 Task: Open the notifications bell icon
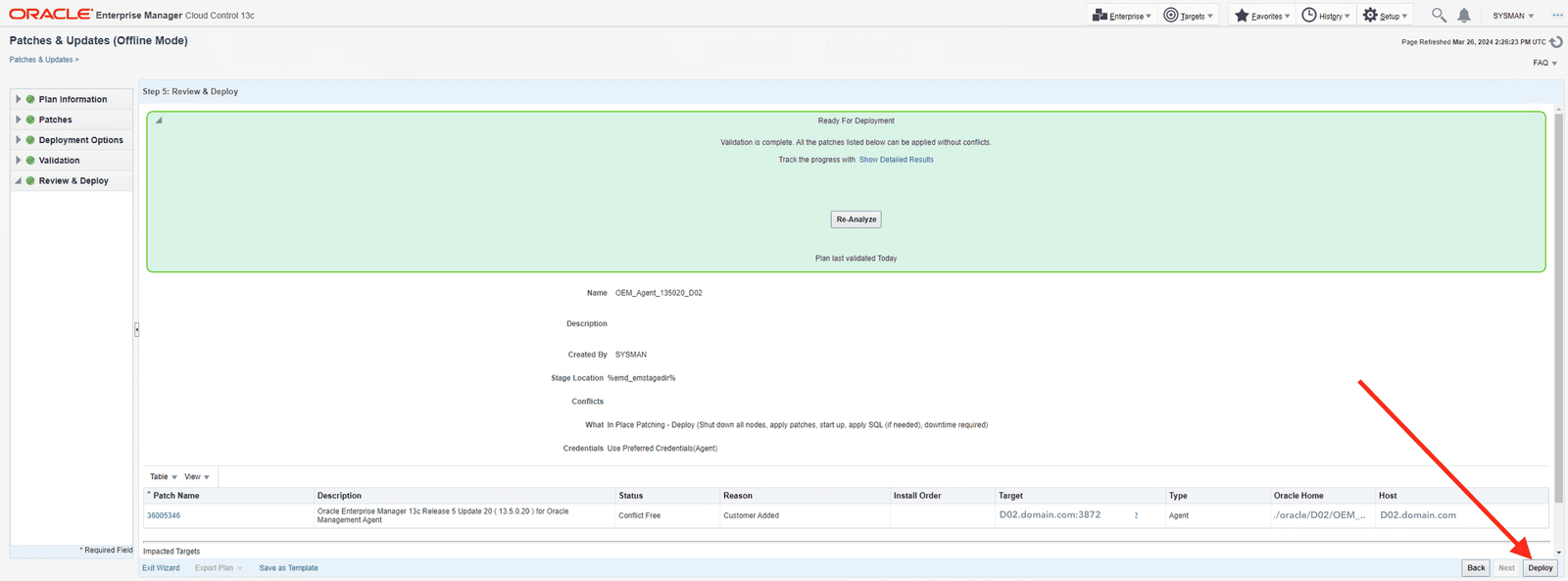click(1463, 15)
